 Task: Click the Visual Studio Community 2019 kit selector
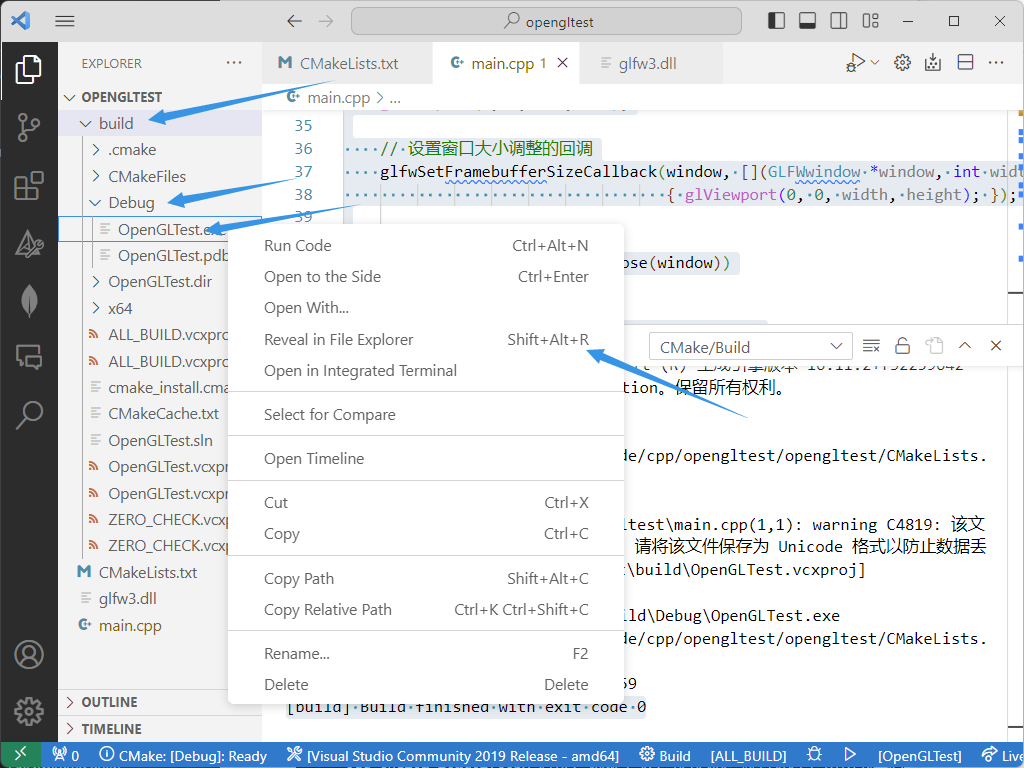pyautogui.click(x=453, y=756)
